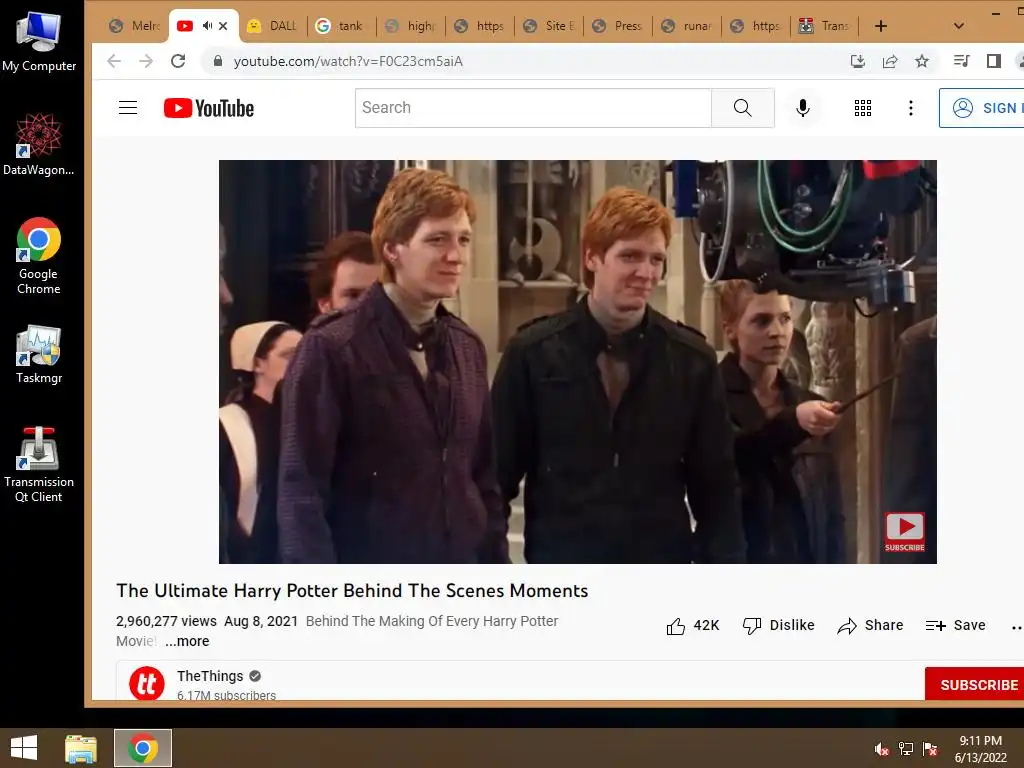Reload the YouTube page
The width and height of the screenshot is (1024, 768).
[x=178, y=61]
